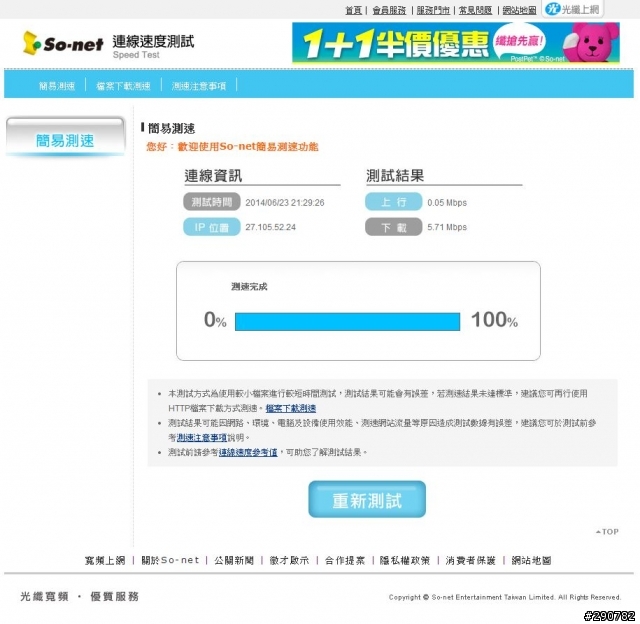Open 合作提案 footer link
Screen dimensions: 640x624
345,560
